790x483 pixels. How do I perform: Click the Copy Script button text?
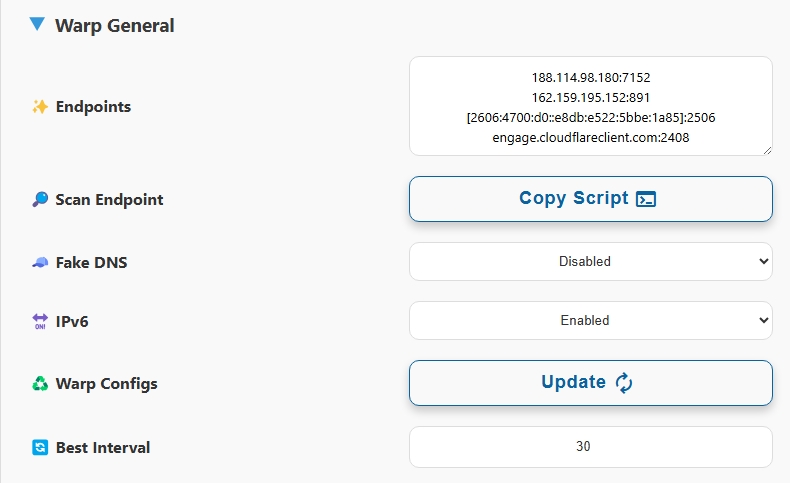(574, 198)
